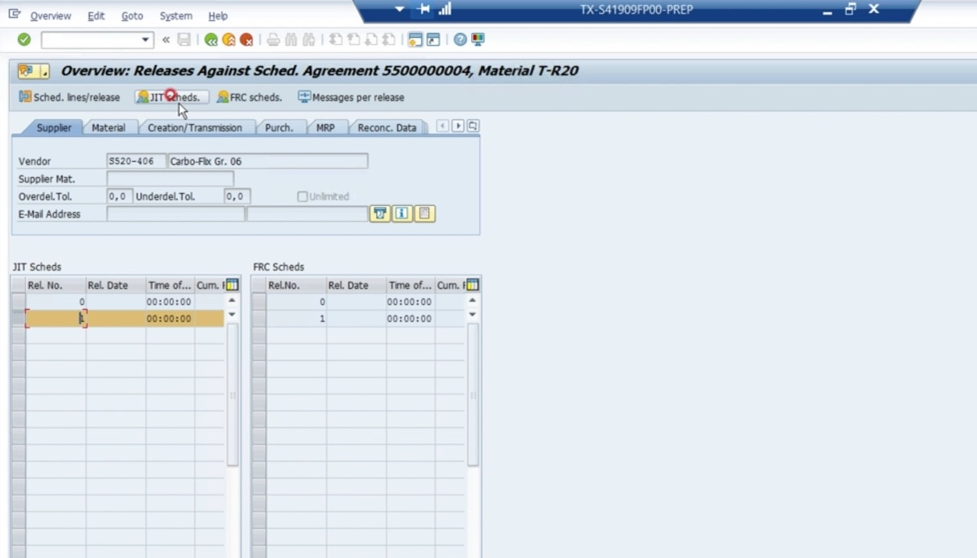Open the Overview menu
The image size is (977, 558).
(x=50, y=16)
